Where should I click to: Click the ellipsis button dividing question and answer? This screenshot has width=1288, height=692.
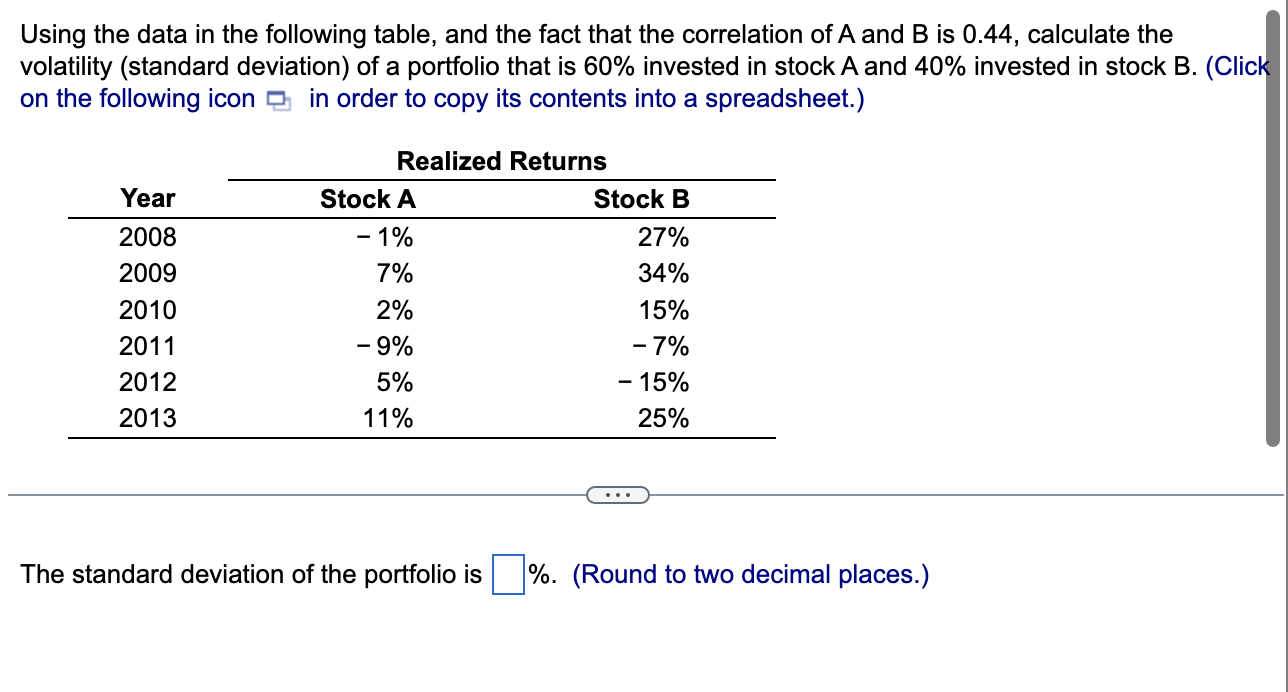(x=617, y=494)
